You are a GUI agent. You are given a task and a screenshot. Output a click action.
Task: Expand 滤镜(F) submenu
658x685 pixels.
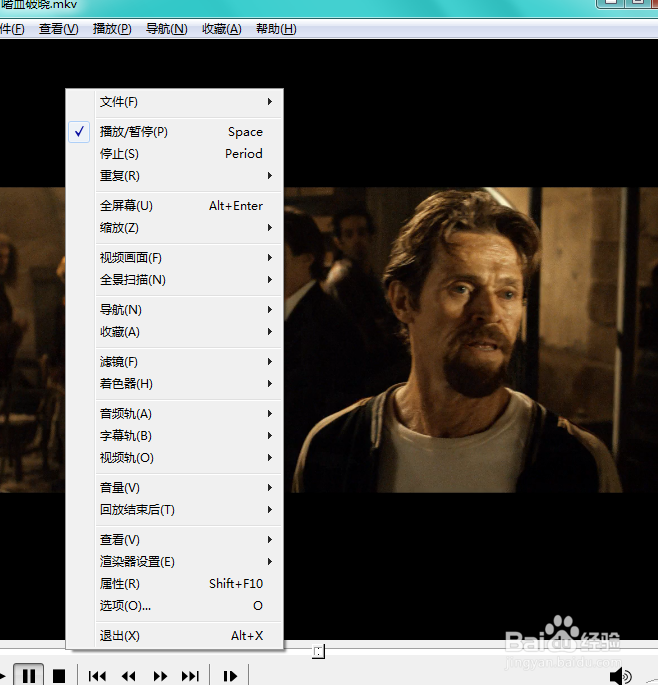pyautogui.click(x=174, y=362)
